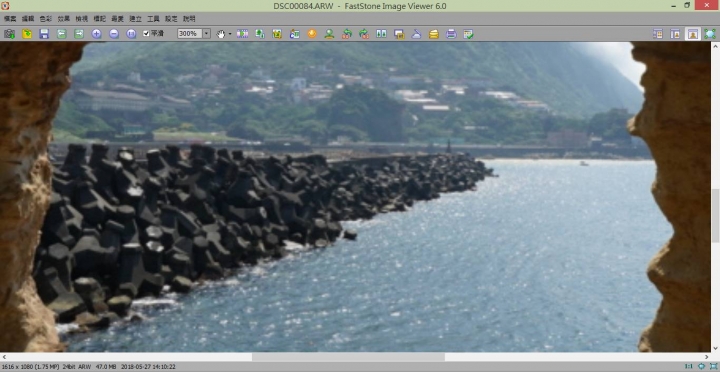Screen dimensions: 720x372
Task: Open the draw board text icon
Action: coord(294,34)
